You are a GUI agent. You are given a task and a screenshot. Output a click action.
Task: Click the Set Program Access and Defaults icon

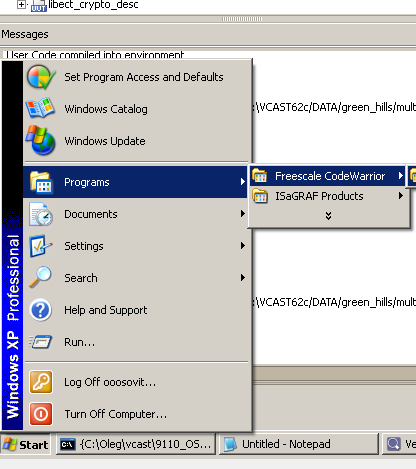41,77
